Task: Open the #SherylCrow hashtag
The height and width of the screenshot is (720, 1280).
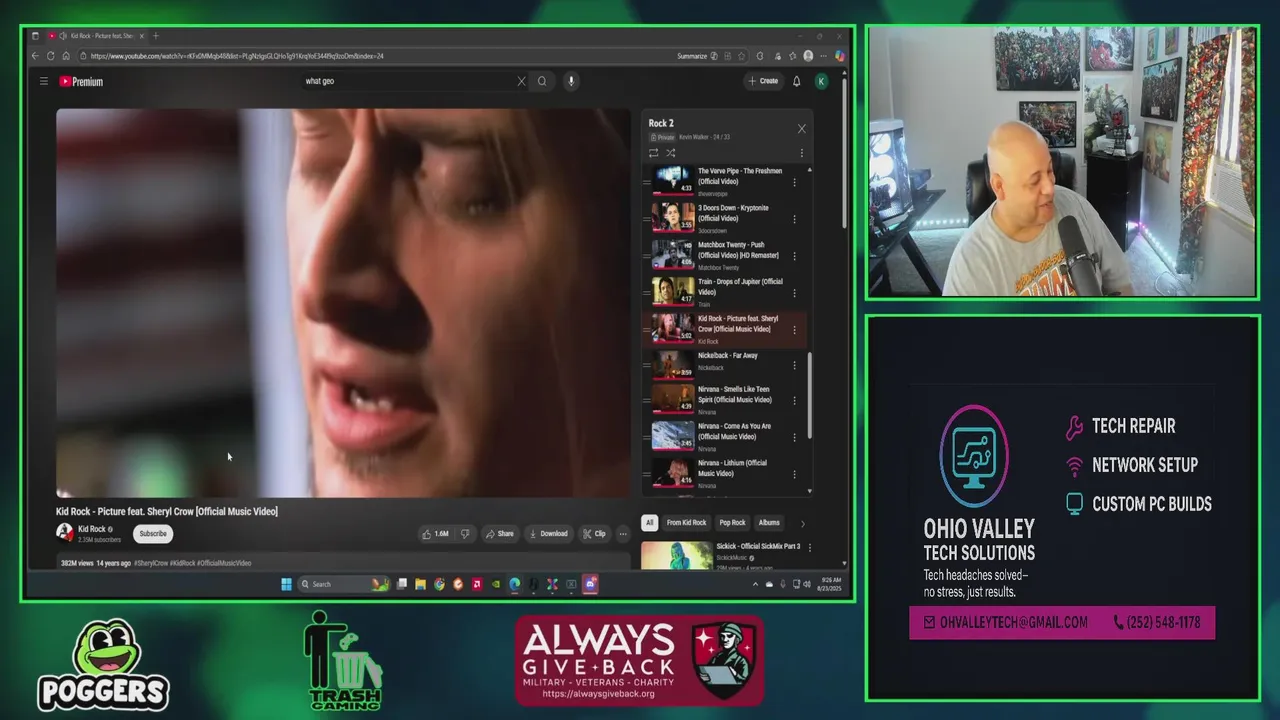Action: point(150,563)
